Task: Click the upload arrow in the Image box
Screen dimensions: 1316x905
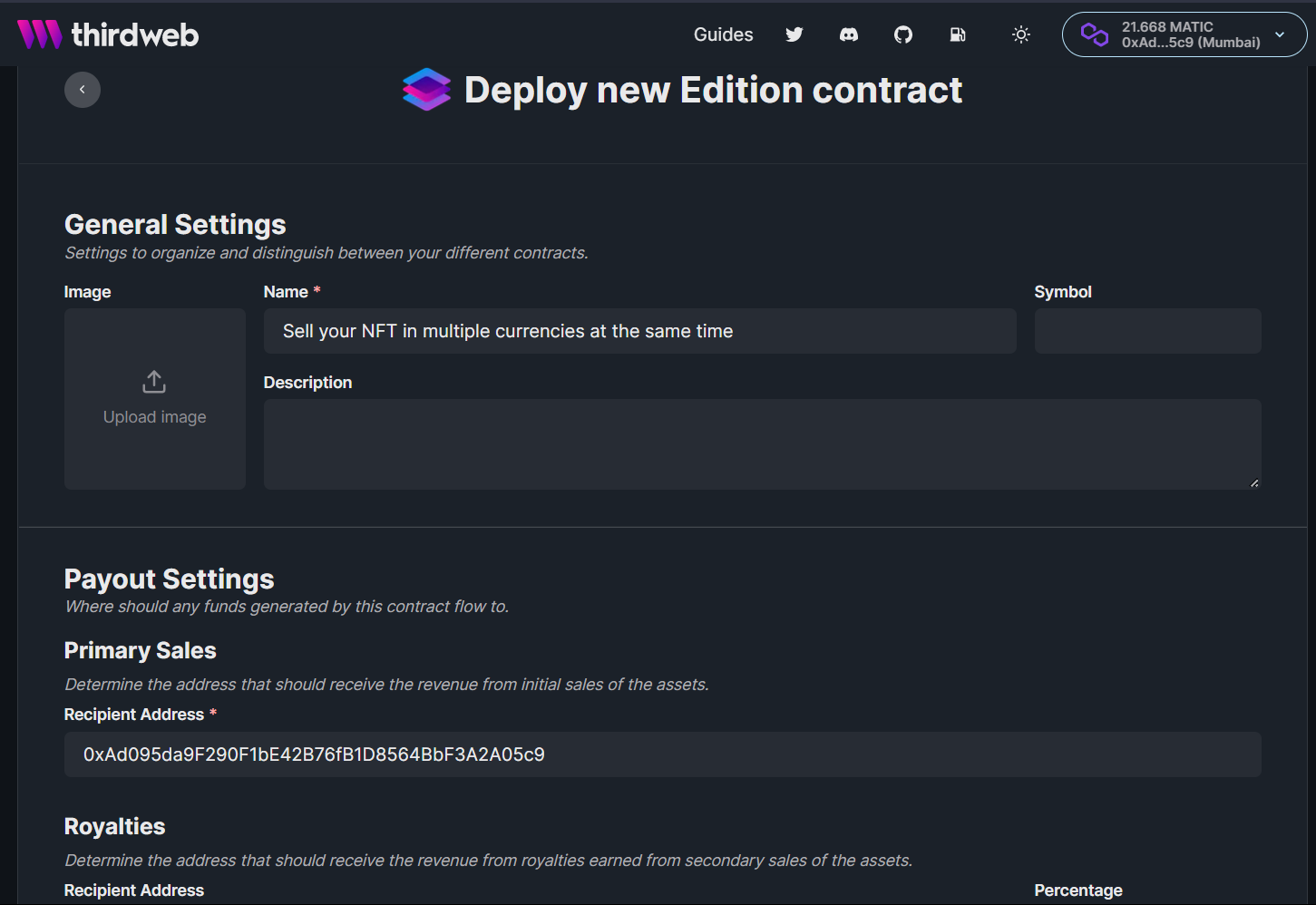Action: (x=154, y=382)
